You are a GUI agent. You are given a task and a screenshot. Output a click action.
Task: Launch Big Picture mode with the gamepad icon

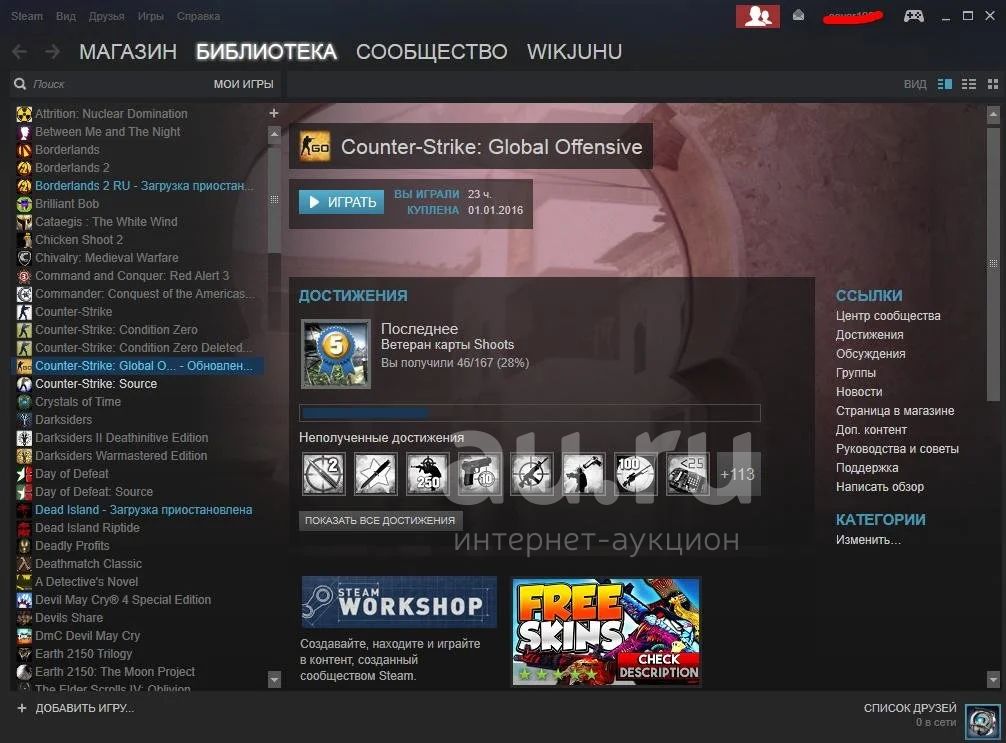914,16
